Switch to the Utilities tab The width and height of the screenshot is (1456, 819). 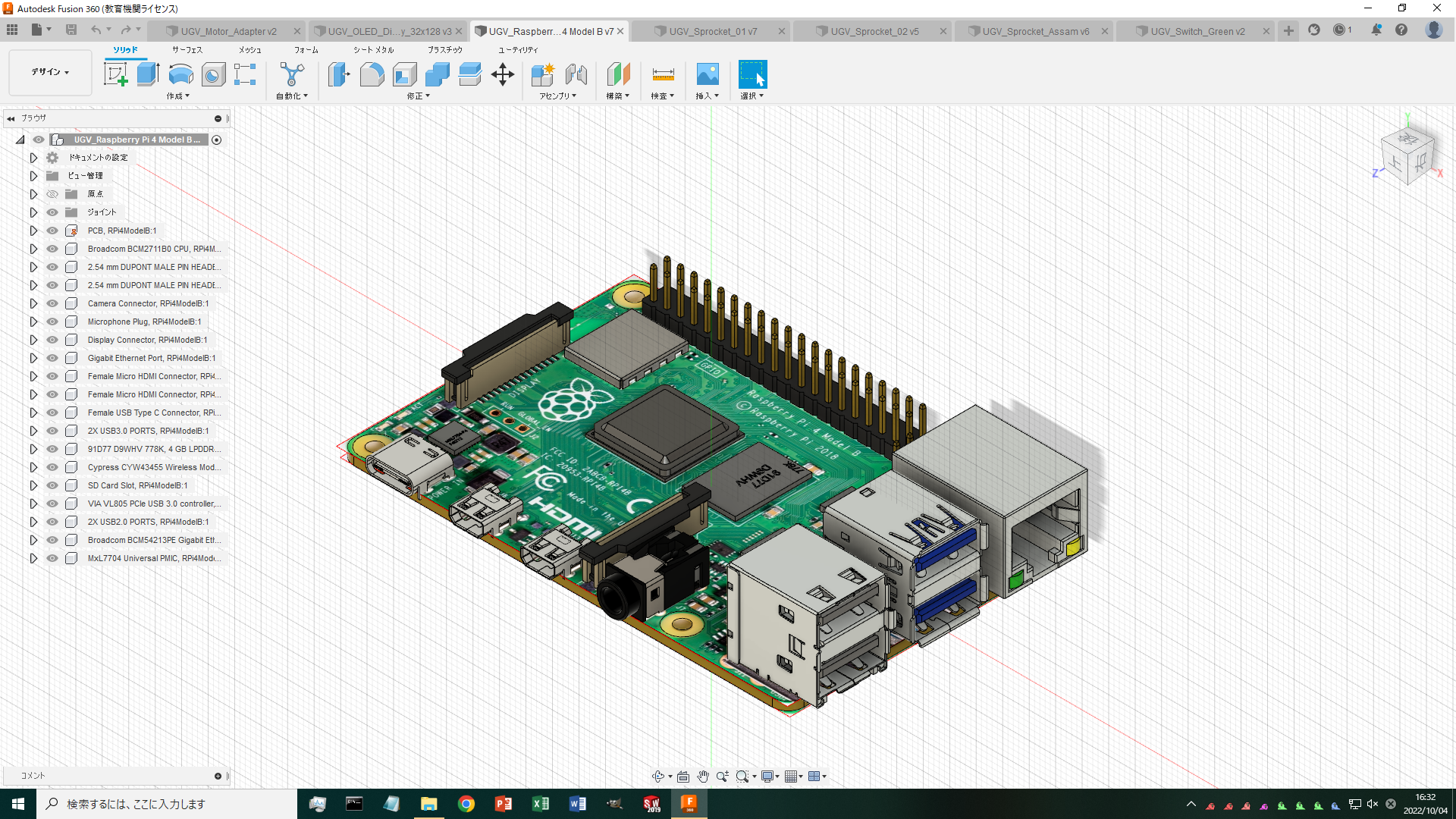[518, 49]
